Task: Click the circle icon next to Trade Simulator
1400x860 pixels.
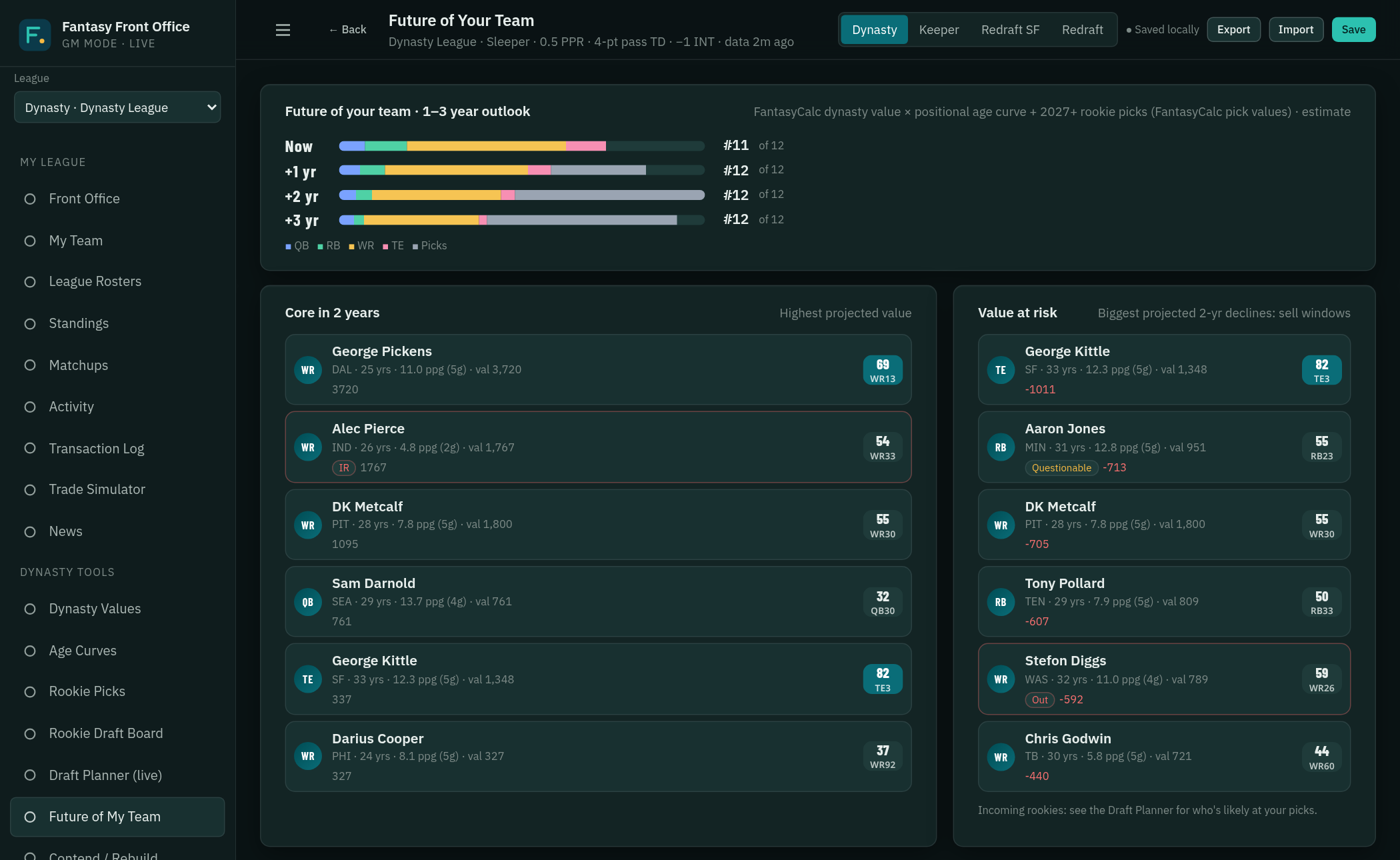Action: (30, 489)
